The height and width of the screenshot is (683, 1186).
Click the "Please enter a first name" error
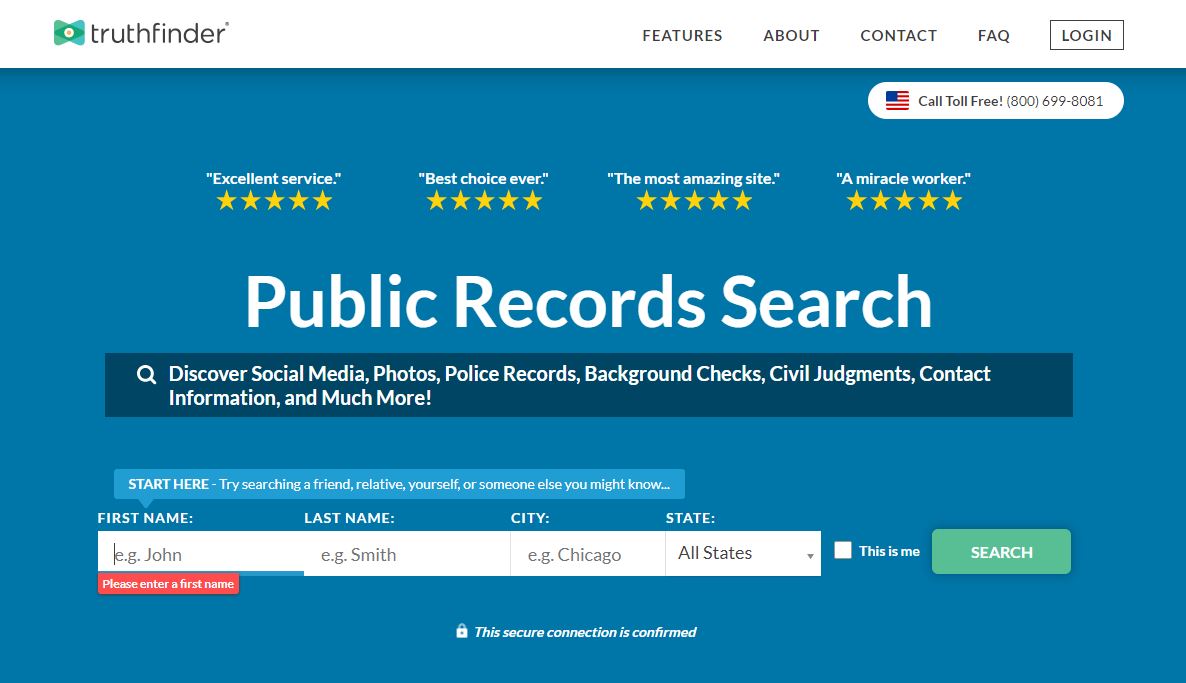click(x=168, y=584)
